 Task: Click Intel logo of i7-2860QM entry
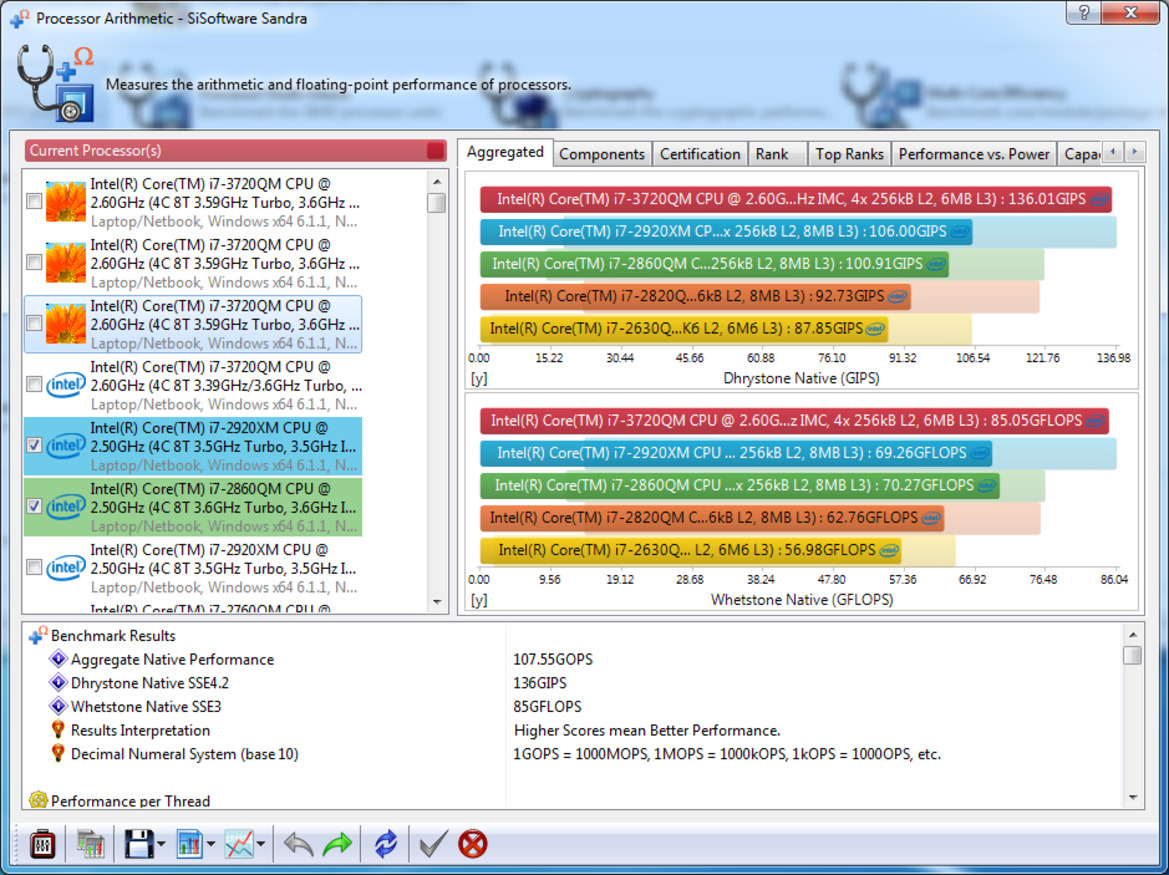pyautogui.click(x=66, y=507)
